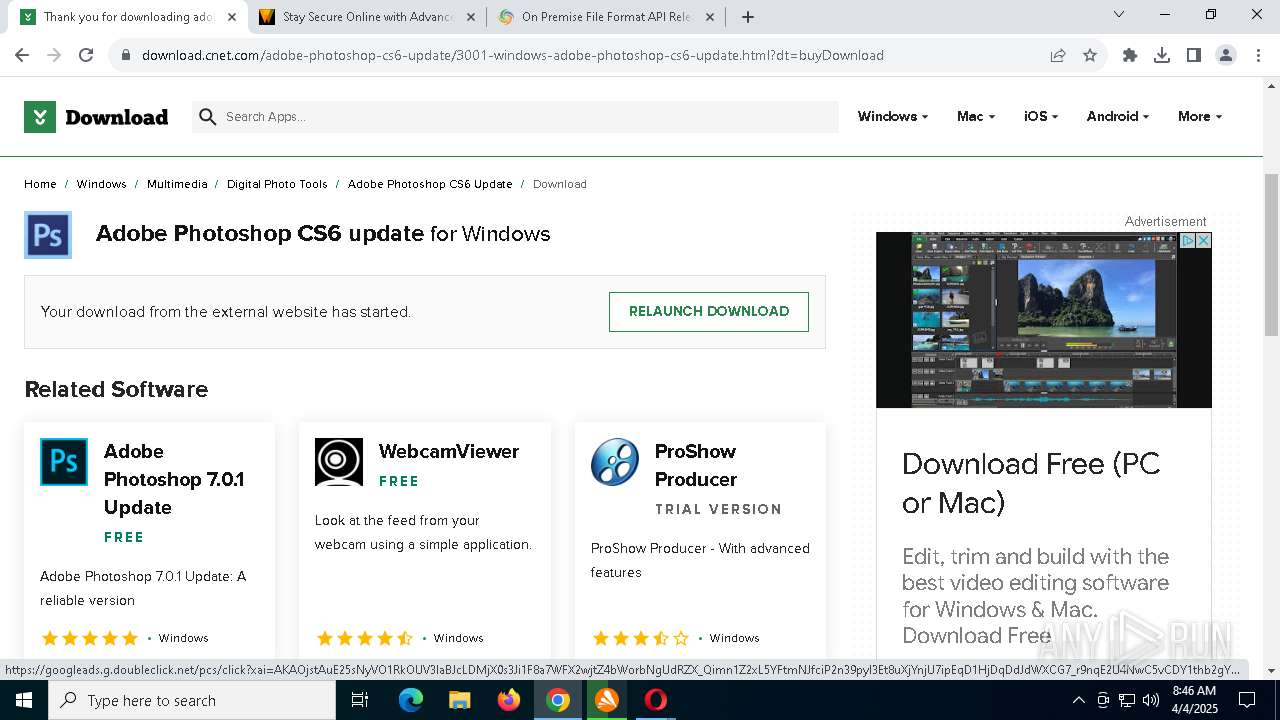Image resolution: width=1280 pixels, height=720 pixels.
Task: Open the Multimedia breadcrumb link
Action: (177, 184)
